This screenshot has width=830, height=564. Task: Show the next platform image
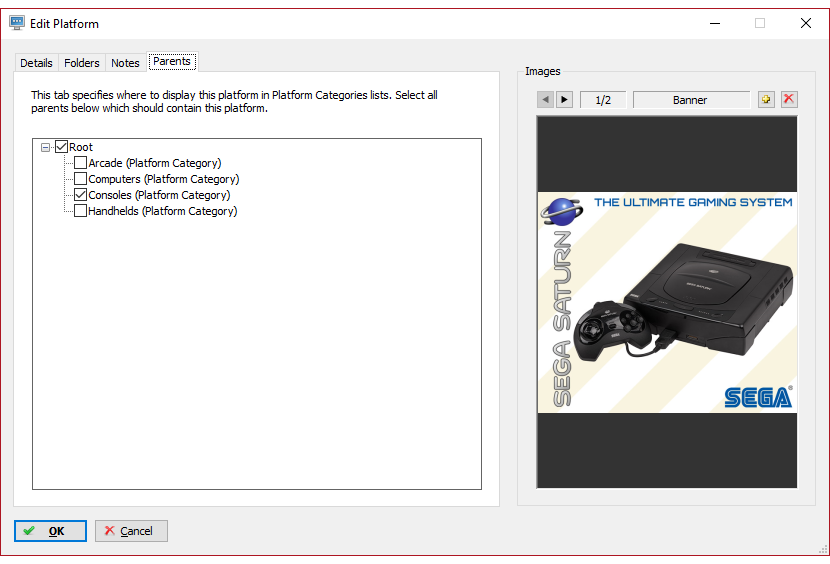point(564,100)
